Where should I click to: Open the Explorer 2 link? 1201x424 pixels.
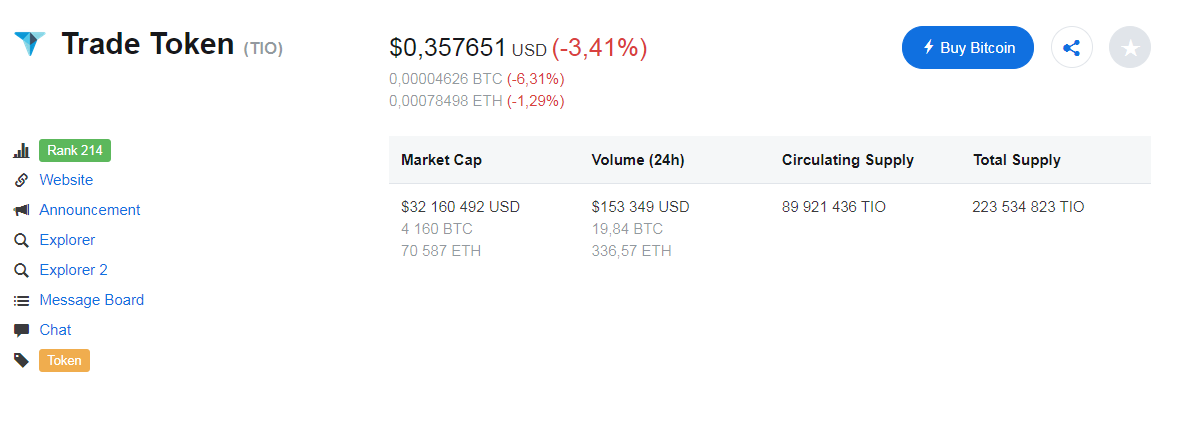[73, 270]
